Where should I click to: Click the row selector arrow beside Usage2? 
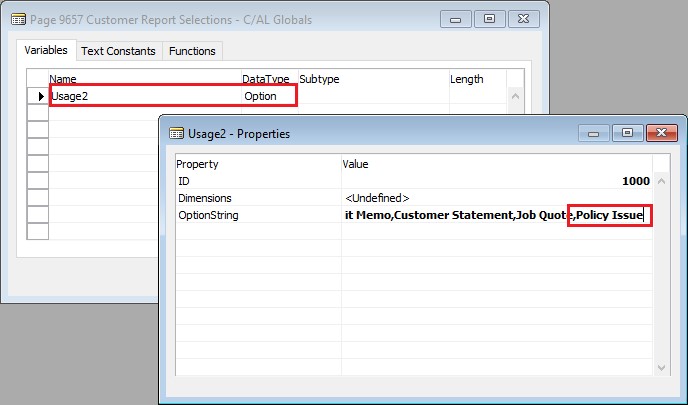[x=39, y=96]
